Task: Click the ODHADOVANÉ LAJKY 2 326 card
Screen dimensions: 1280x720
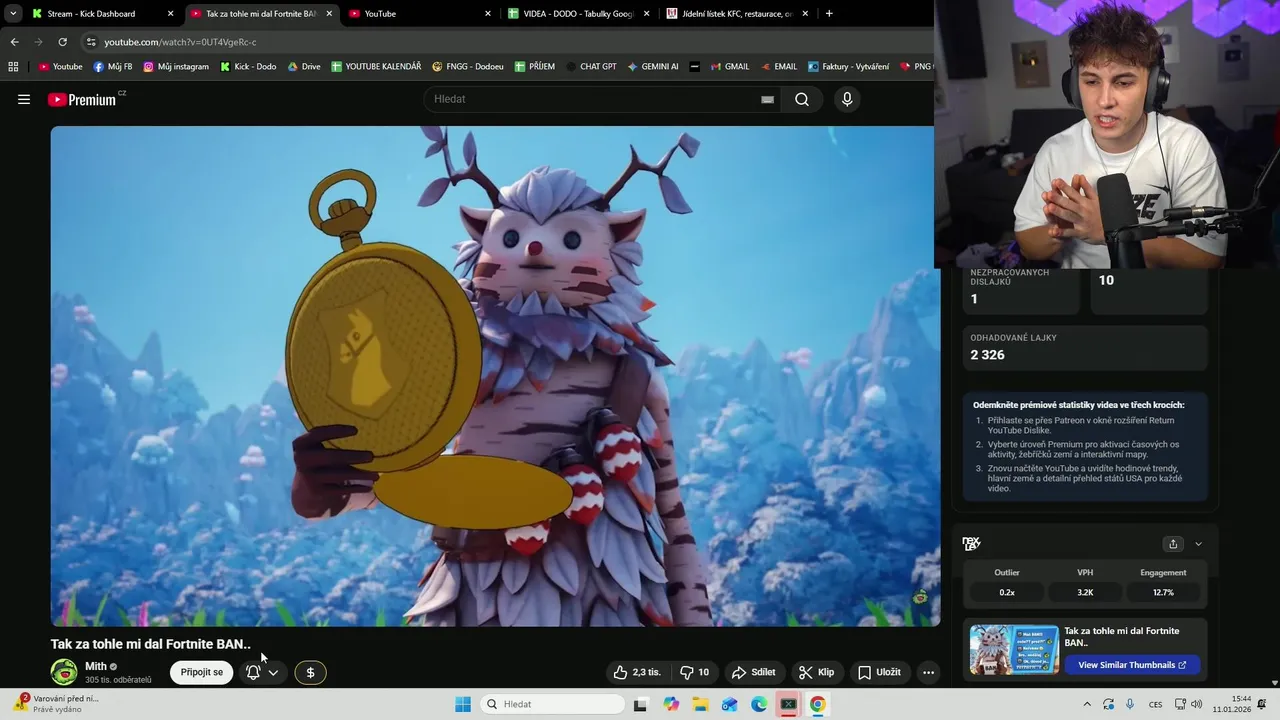Action: click(1085, 347)
